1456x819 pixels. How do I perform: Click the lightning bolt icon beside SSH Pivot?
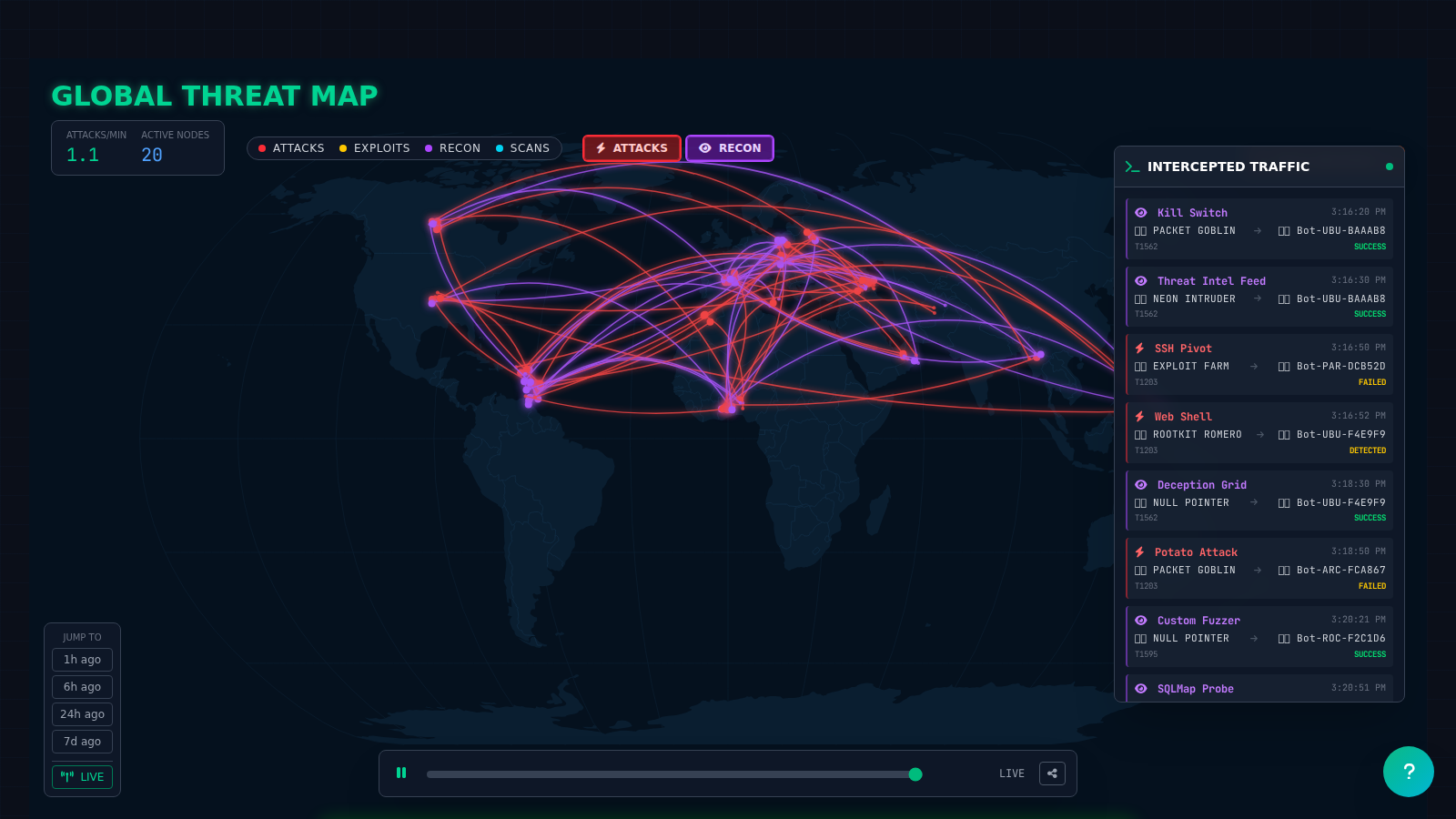pos(1140,348)
